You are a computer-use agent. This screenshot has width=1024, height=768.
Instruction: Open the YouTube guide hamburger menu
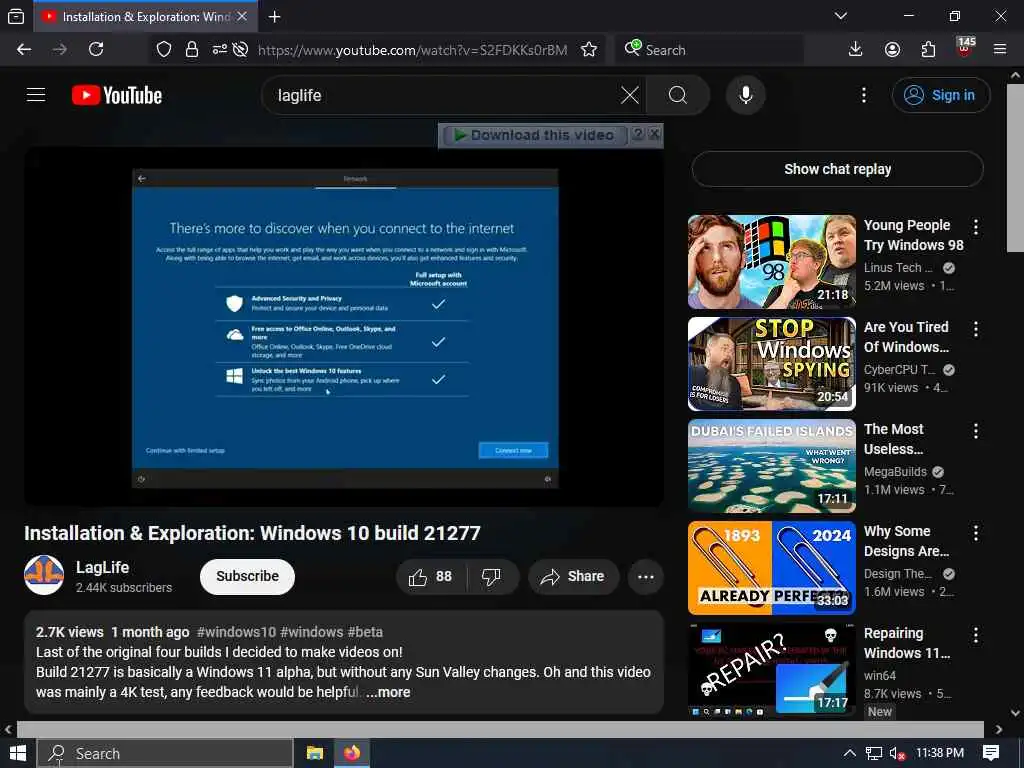point(36,95)
